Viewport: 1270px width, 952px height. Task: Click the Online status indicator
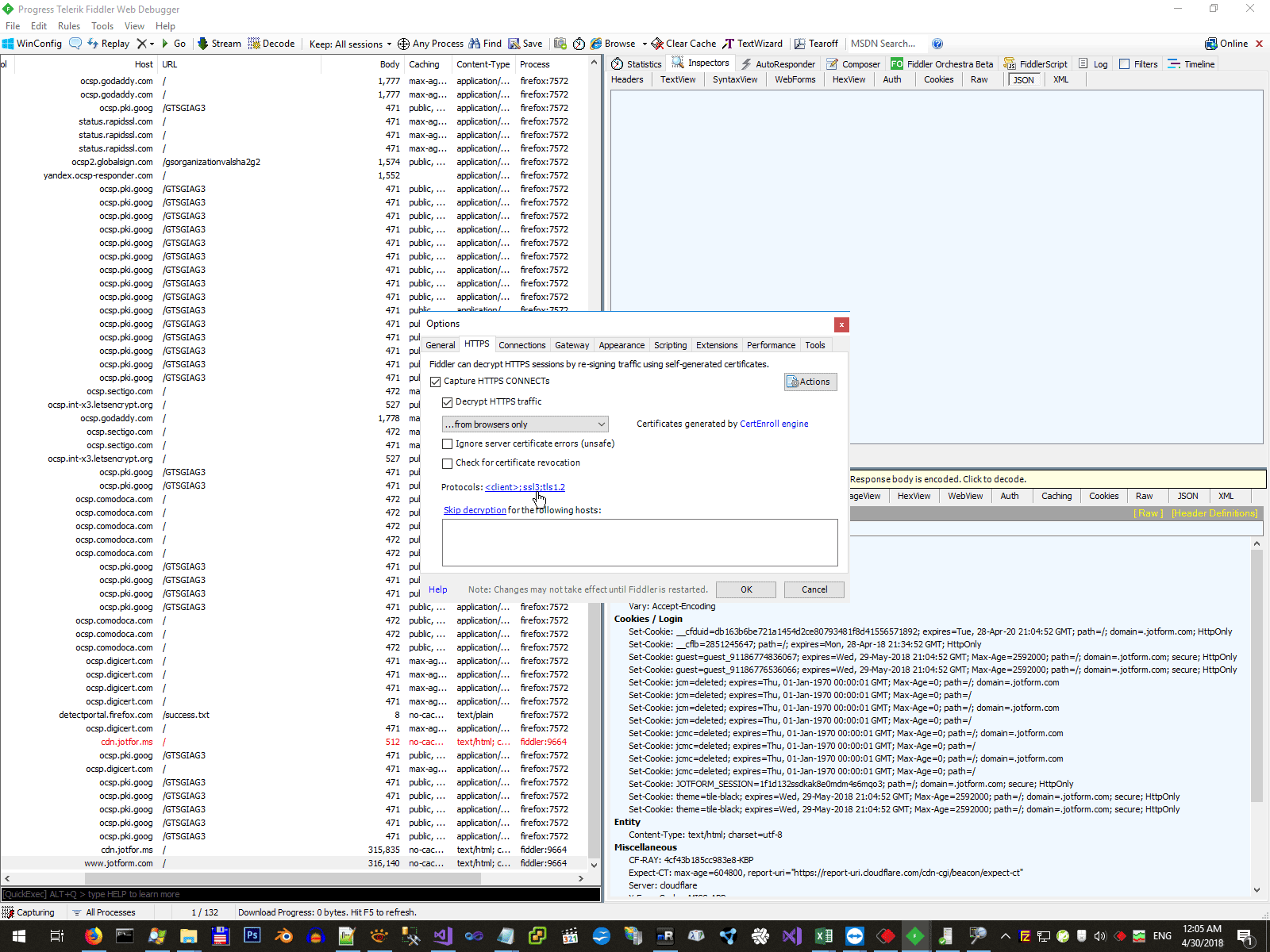click(1226, 44)
